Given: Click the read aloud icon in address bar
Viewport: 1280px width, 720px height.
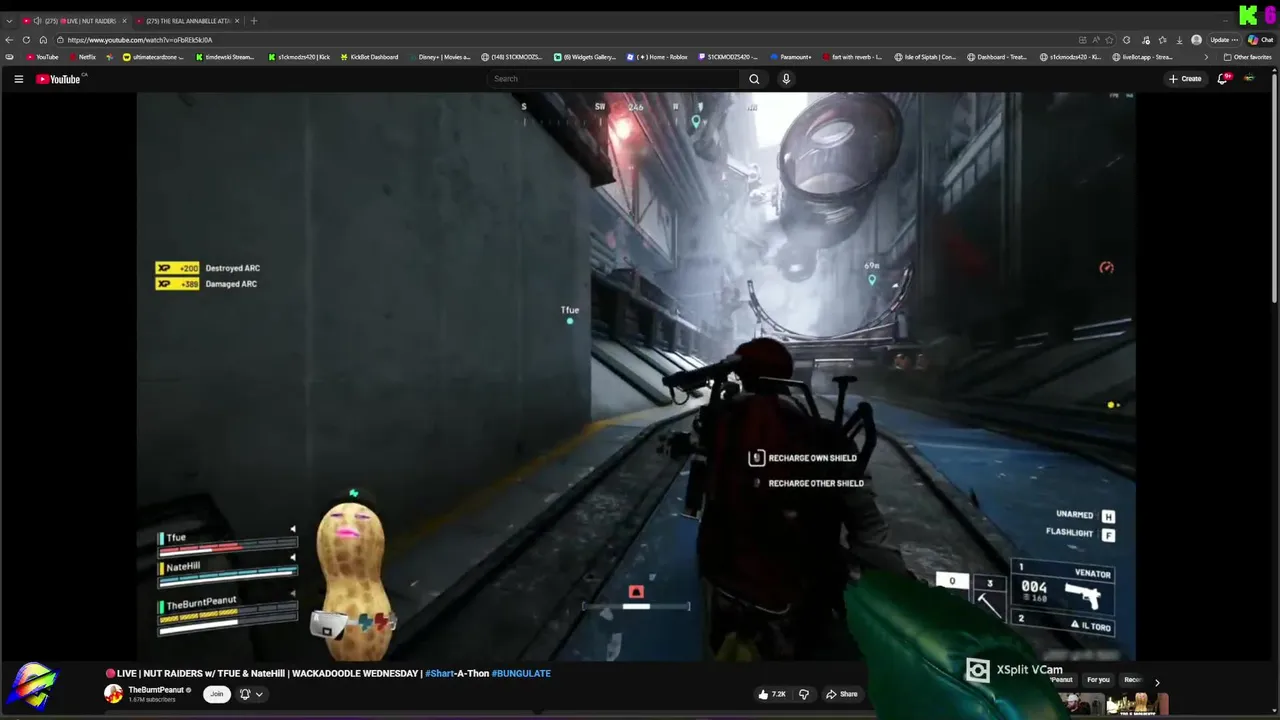Looking at the screenshot, I should pos(1096,40).
